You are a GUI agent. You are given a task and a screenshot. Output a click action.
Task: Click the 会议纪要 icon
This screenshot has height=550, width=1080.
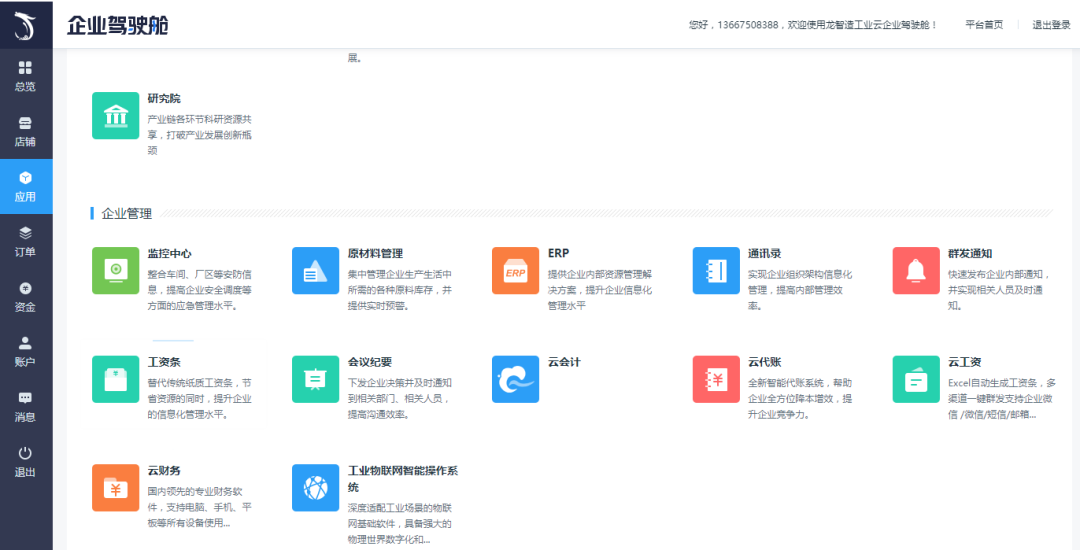[x=315, y=379]
